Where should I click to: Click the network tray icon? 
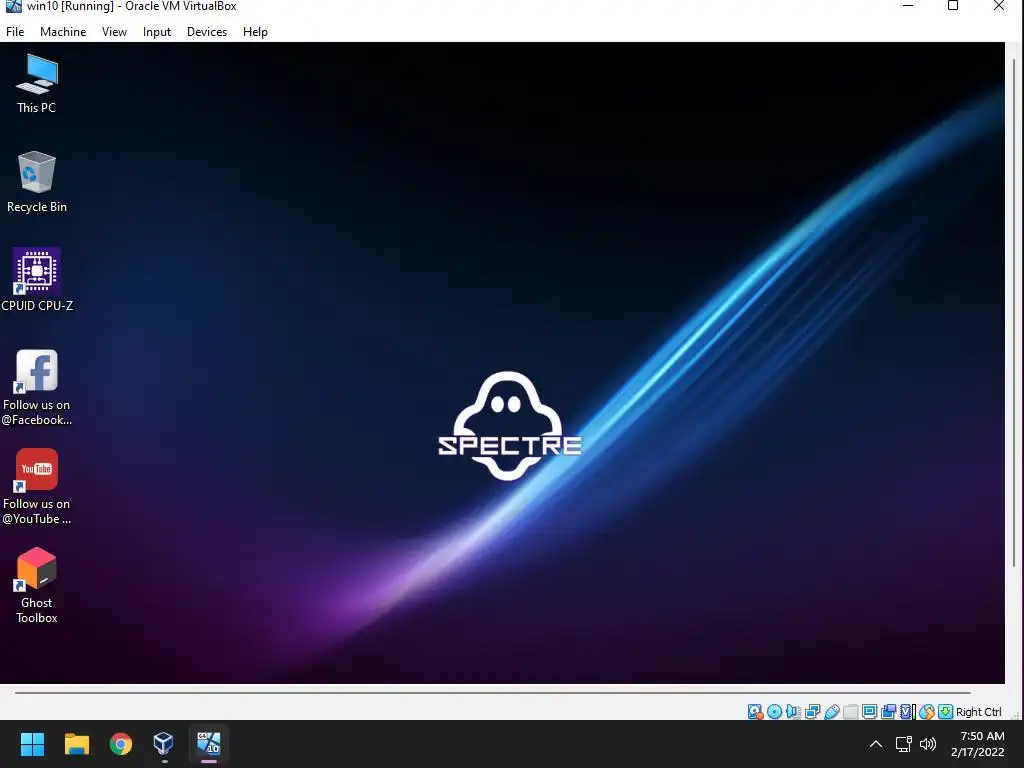point(903,744)
